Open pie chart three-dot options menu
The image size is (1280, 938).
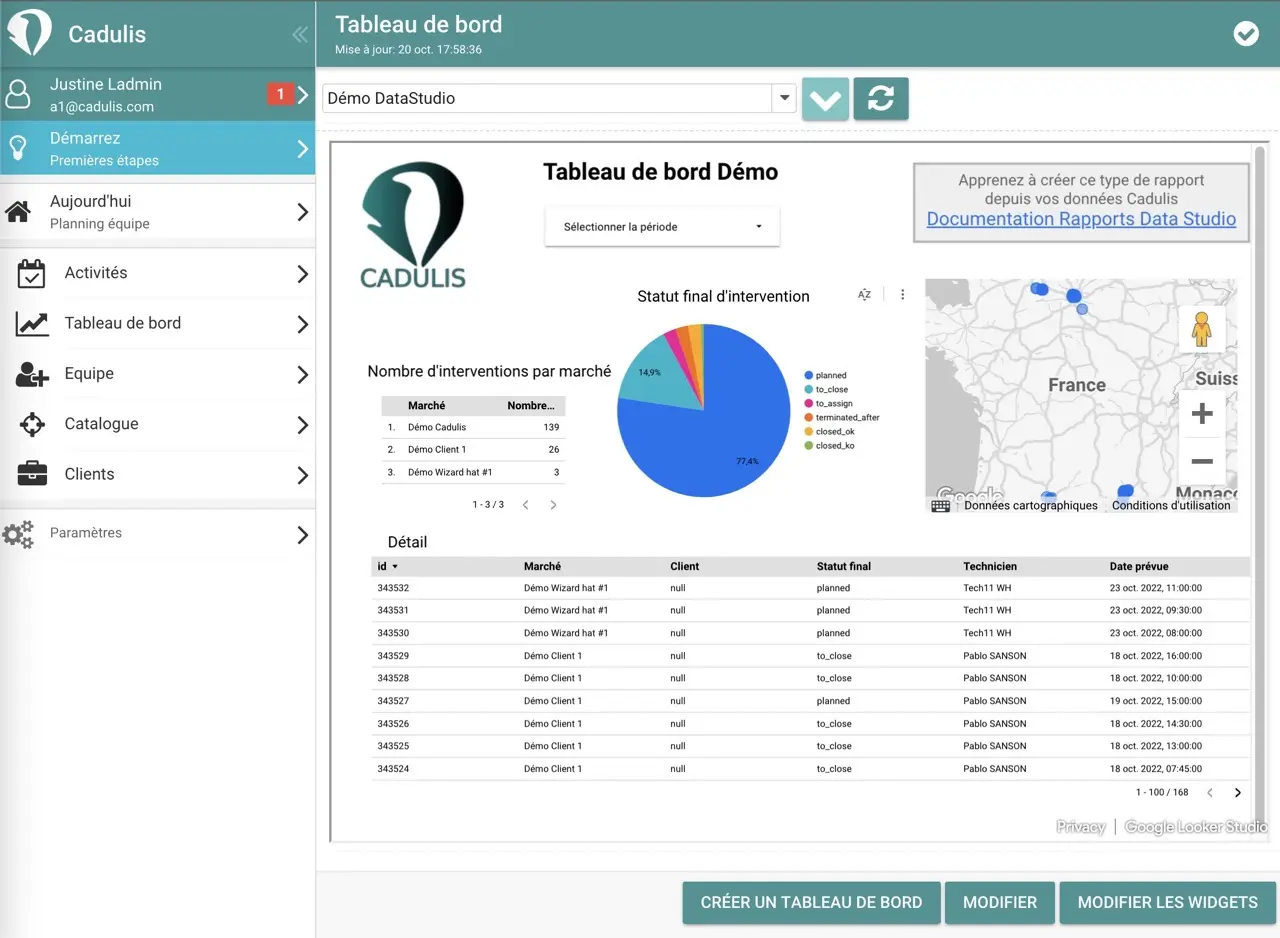tap(902, 295)
